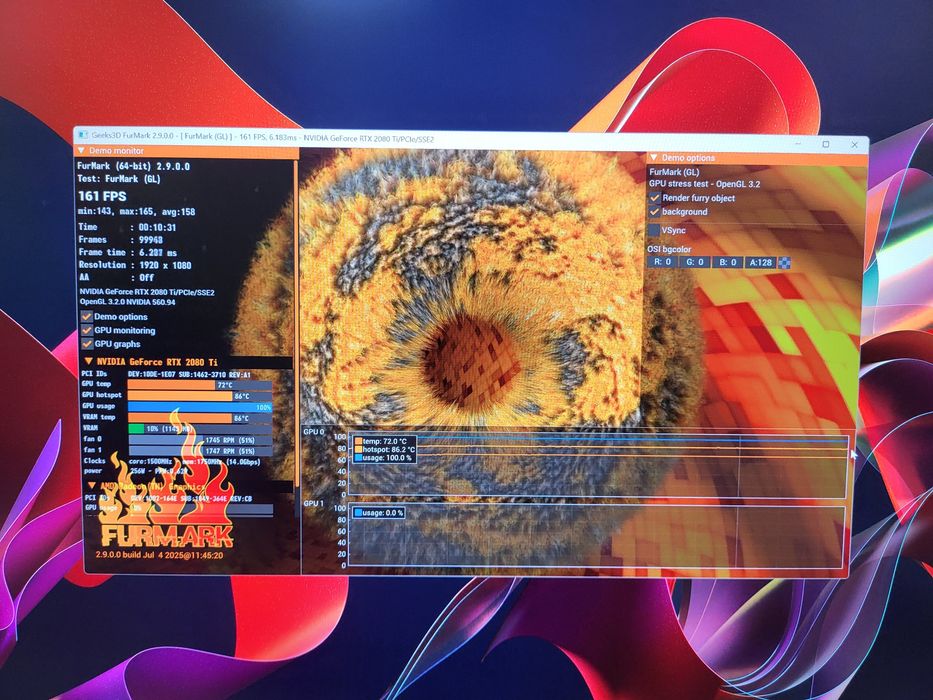The width and height of the screenshot is (933, 700).
Task: Click the AA : Off row
Action: [x=116, y=277]
